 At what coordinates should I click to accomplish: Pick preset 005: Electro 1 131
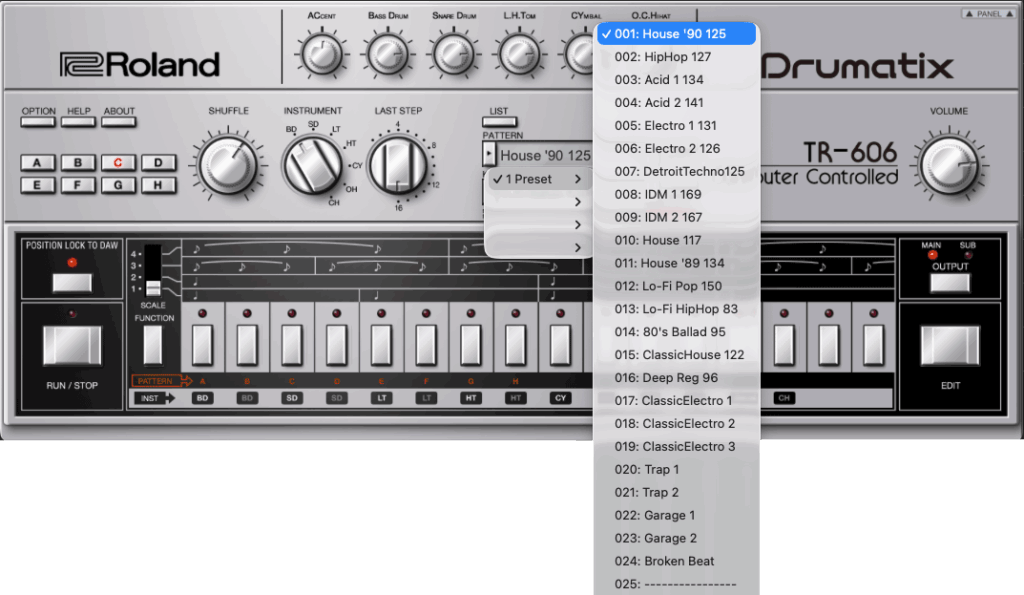[677, 125]
